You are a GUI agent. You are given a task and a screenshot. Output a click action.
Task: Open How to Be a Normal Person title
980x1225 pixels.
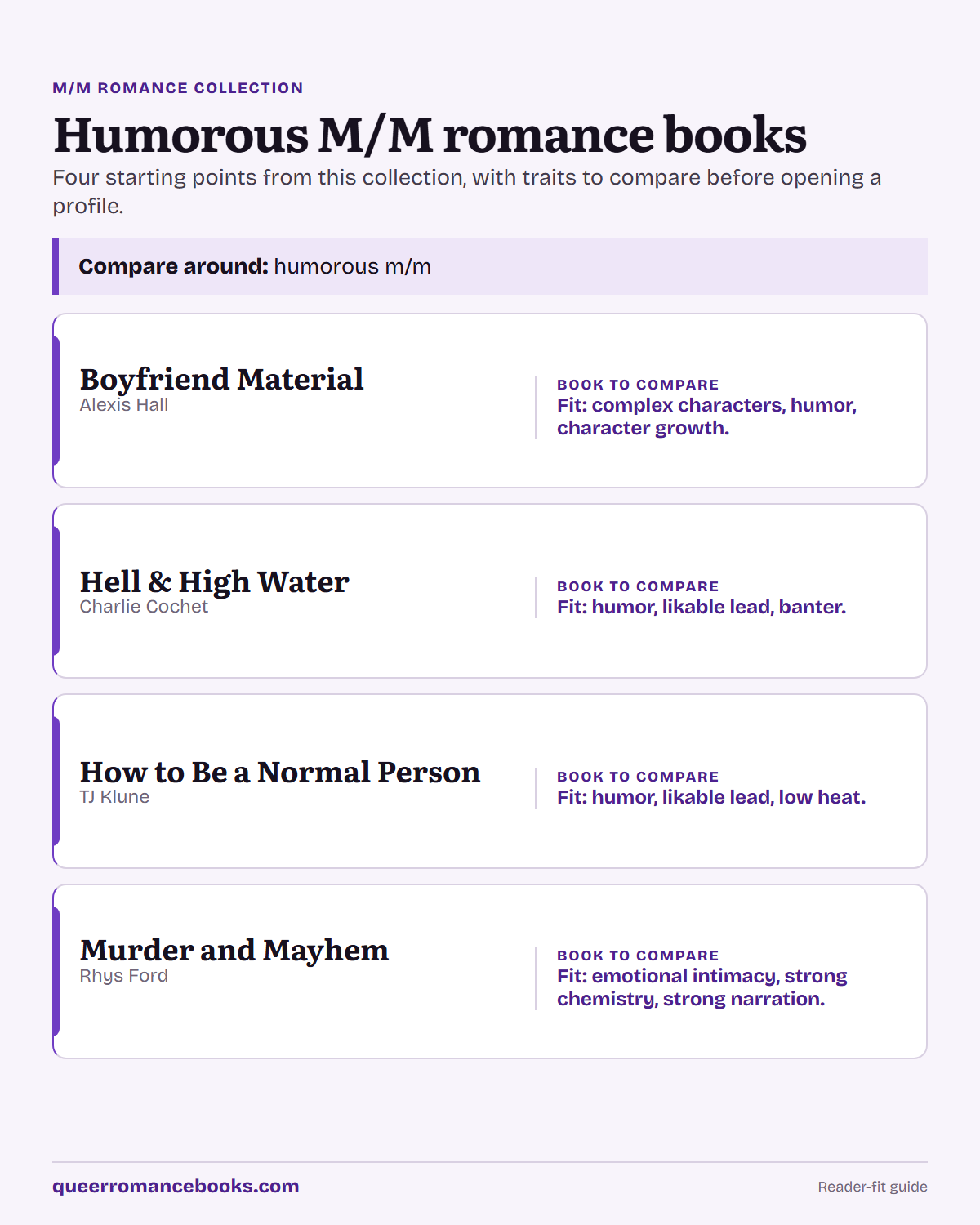[280, 773]
